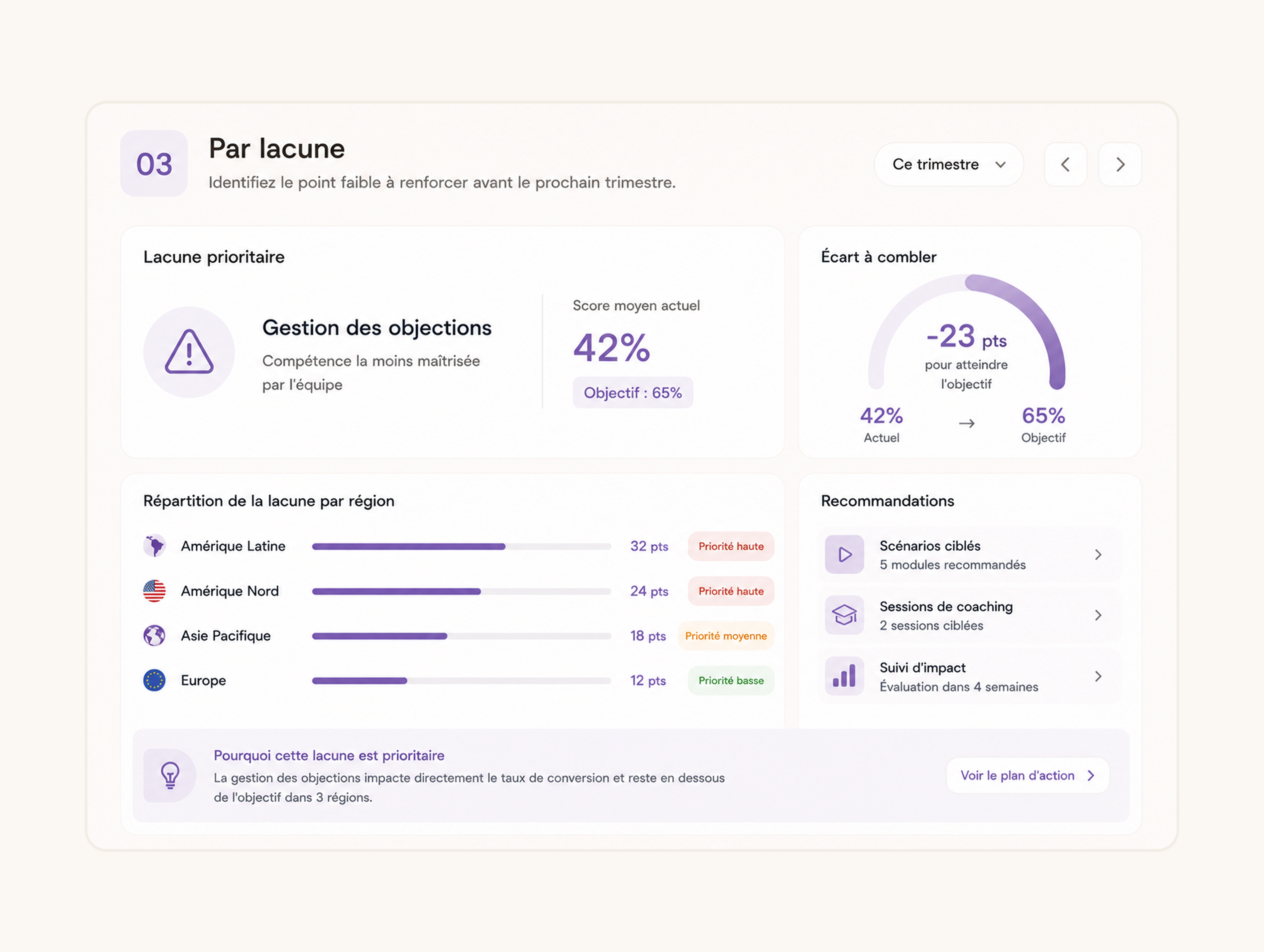Click the play icon for Scénarios ciblés
The height and width of the screenshot is (952, 1264).
pyautogui.click(x=845, y=554)
